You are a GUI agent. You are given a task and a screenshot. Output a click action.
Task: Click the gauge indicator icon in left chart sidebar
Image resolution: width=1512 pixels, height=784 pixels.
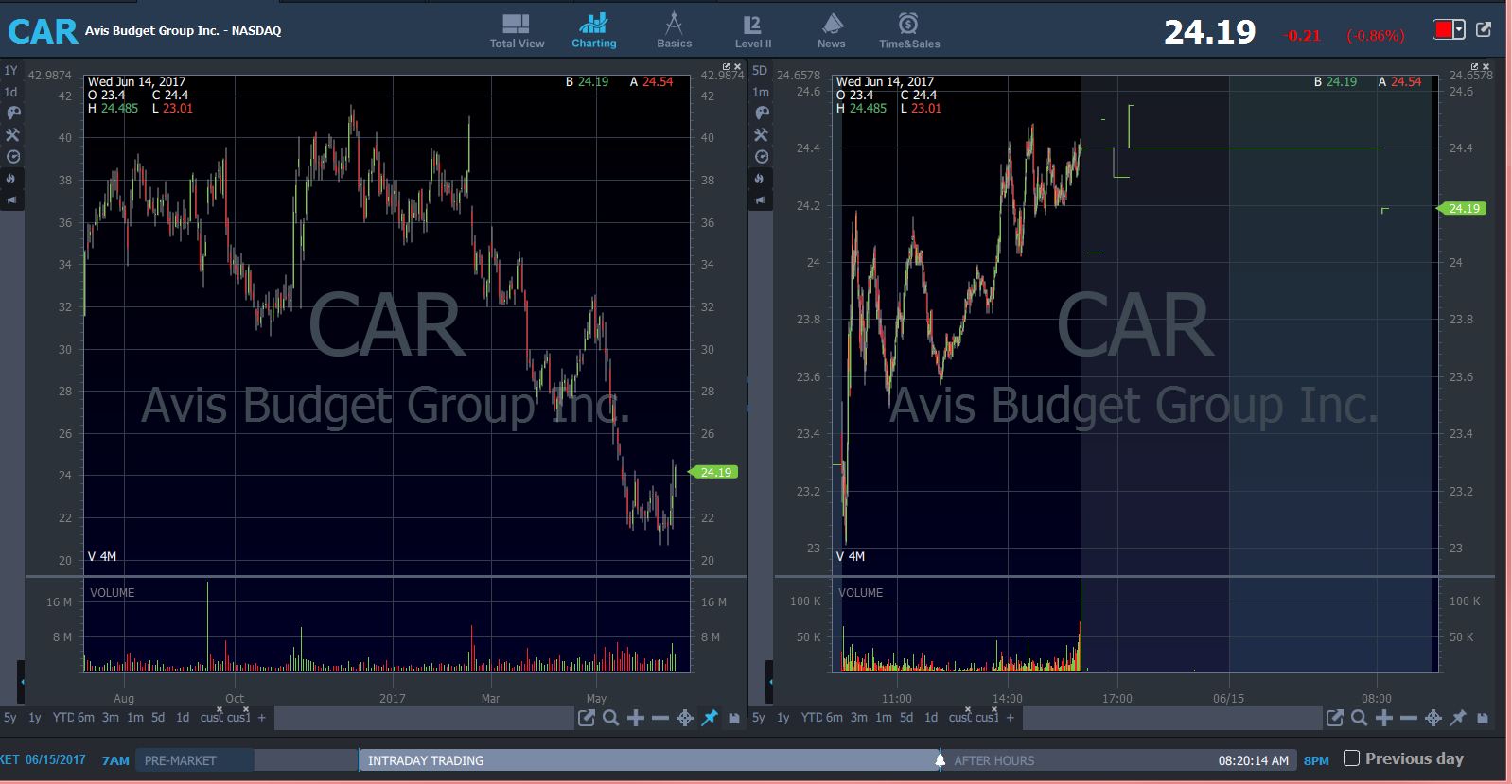pos(13,156)
